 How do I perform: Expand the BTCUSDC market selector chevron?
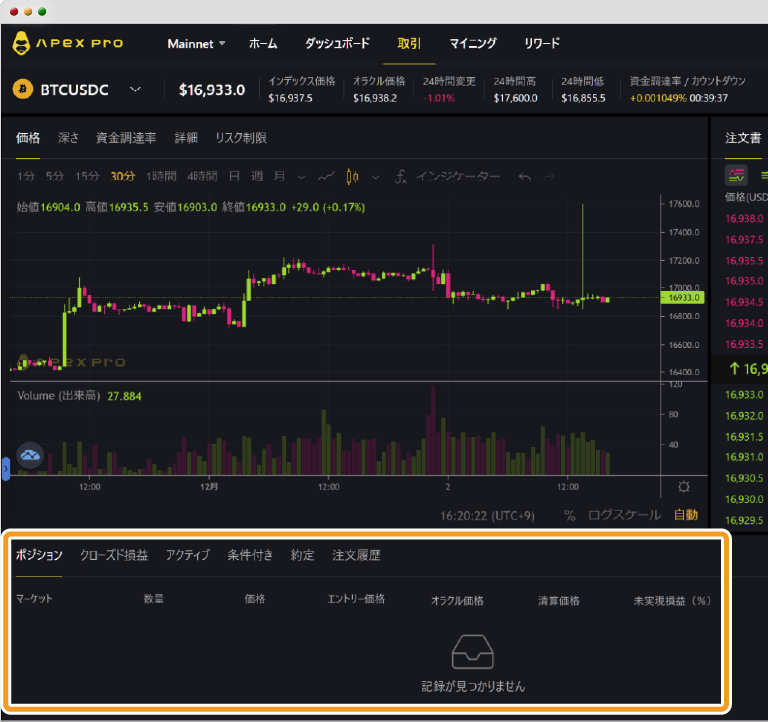135,89
